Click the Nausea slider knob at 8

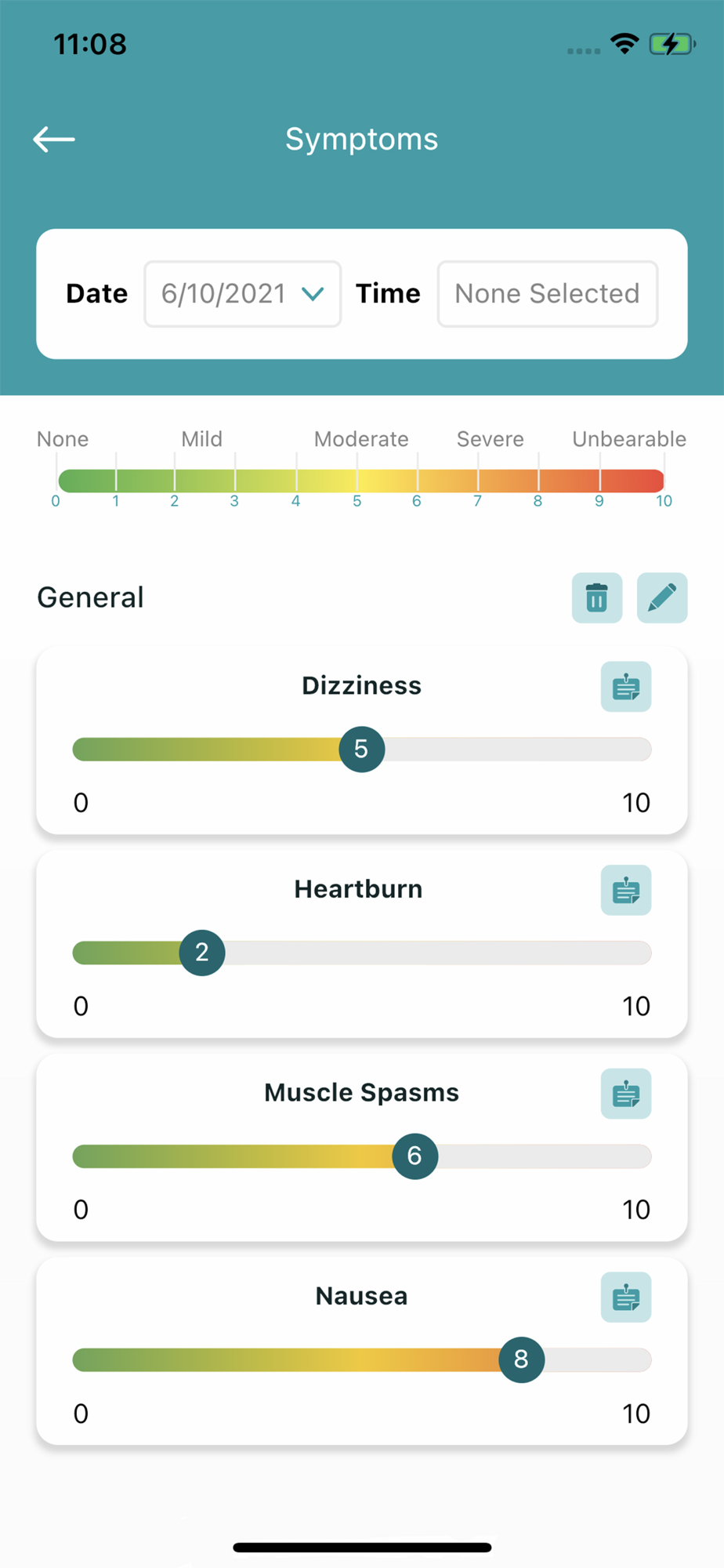click(x=522, y=1359)
